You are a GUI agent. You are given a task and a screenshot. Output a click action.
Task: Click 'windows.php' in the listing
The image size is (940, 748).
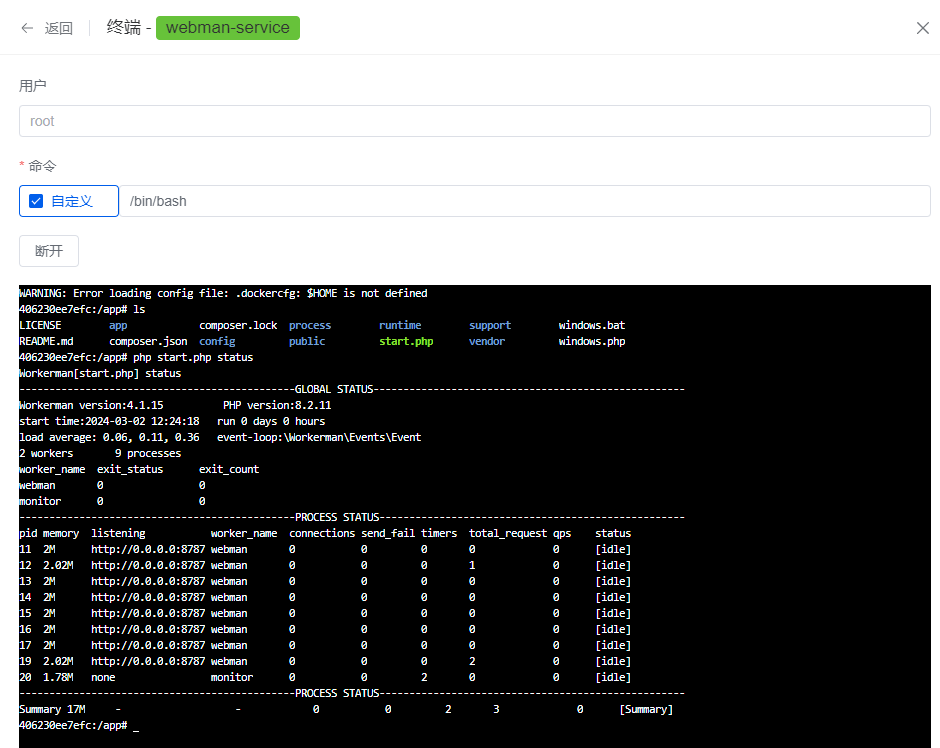point(592,341)
